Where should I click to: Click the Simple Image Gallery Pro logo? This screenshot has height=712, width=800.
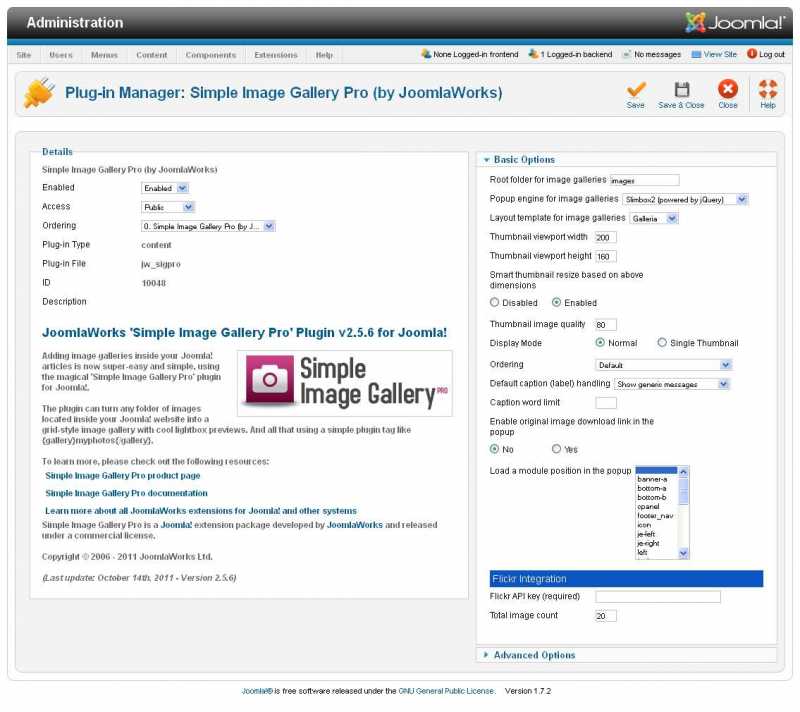point(345,383)
